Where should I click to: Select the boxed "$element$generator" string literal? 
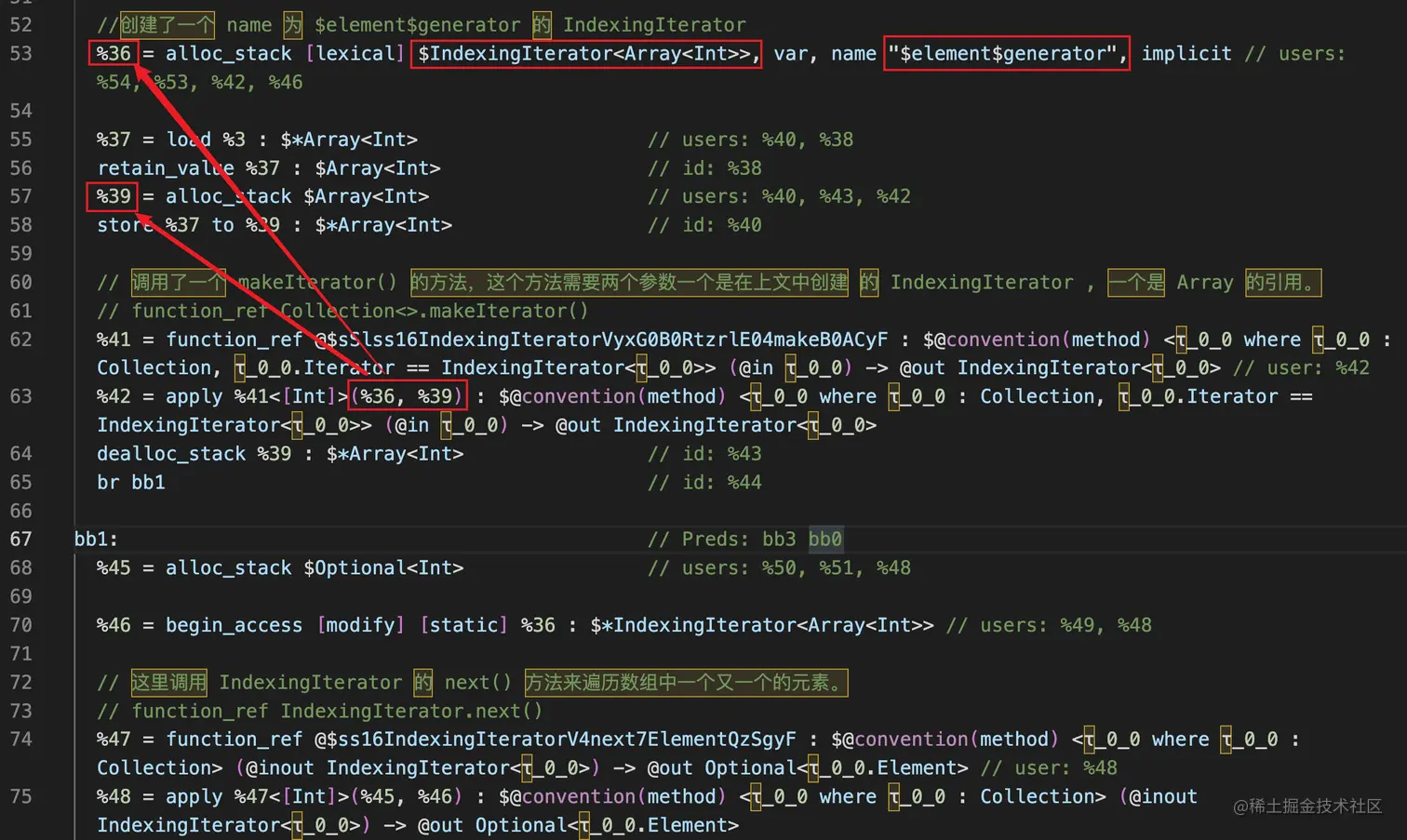pos(1006,53)
